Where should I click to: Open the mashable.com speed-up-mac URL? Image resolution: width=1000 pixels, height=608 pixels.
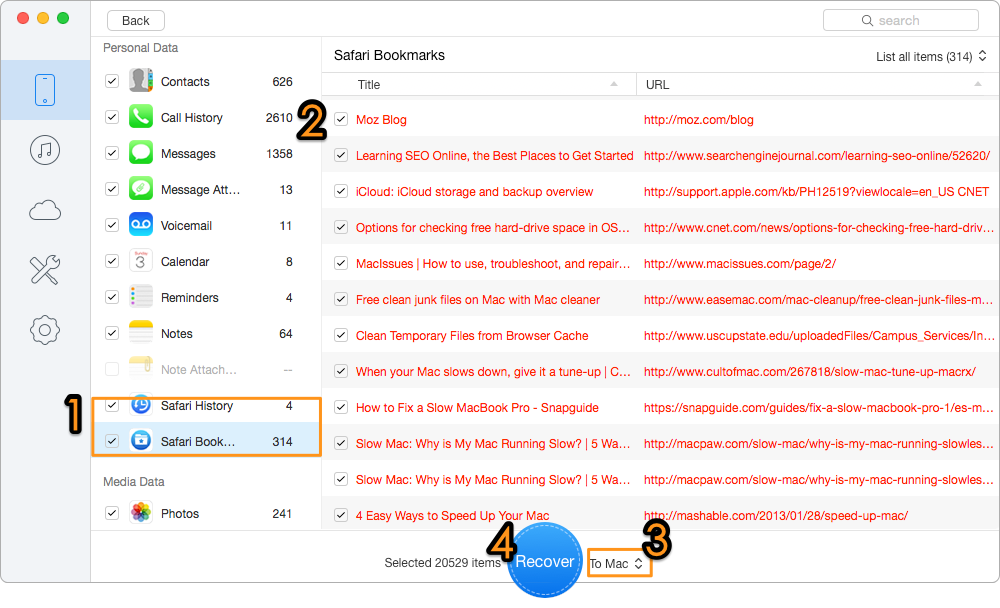point(776,516)
